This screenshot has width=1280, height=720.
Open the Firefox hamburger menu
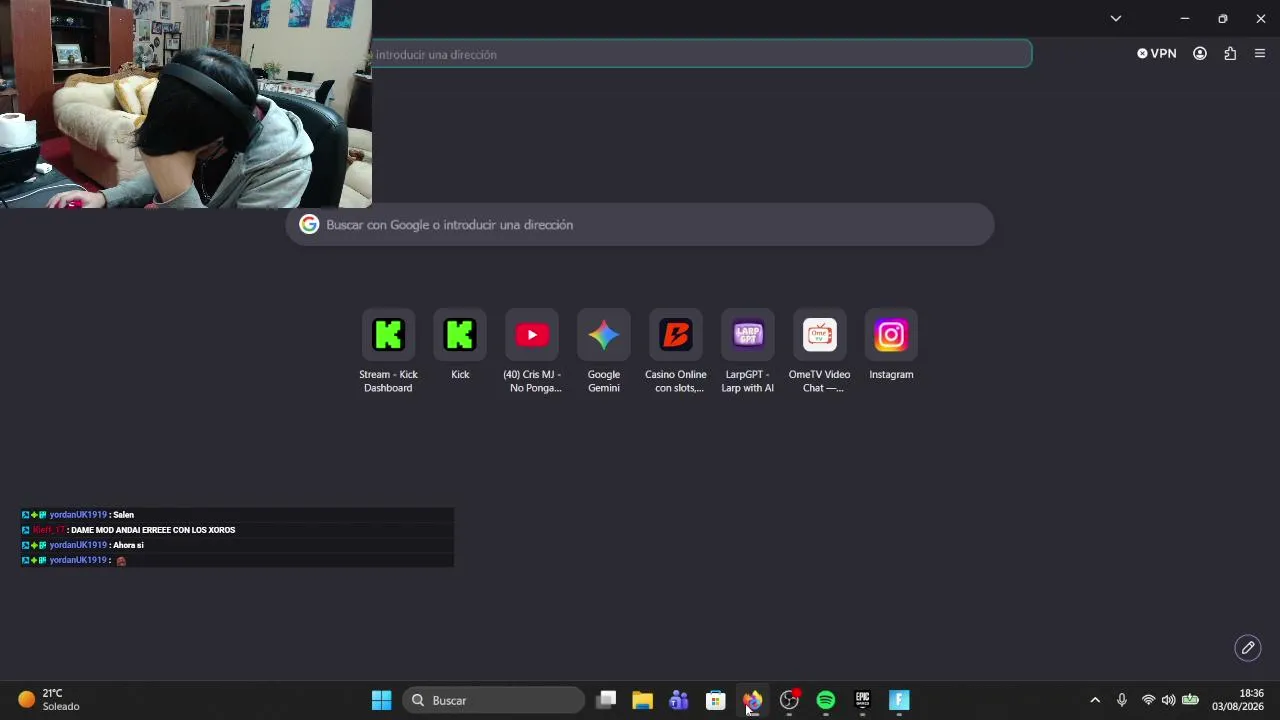(1260, 54)
